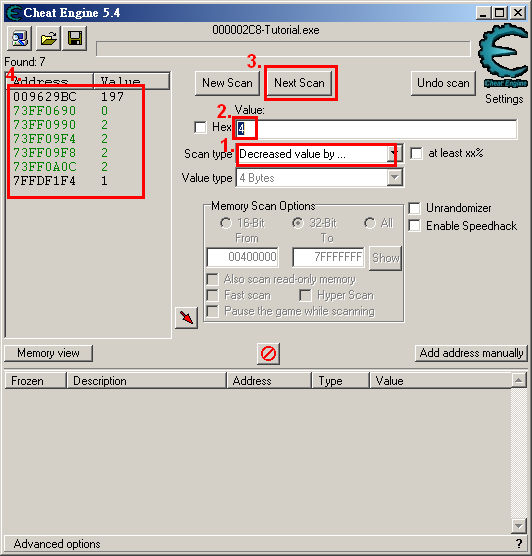Close the Cheat Engine window
Screen dimensions: 532x556
point(518,13)
